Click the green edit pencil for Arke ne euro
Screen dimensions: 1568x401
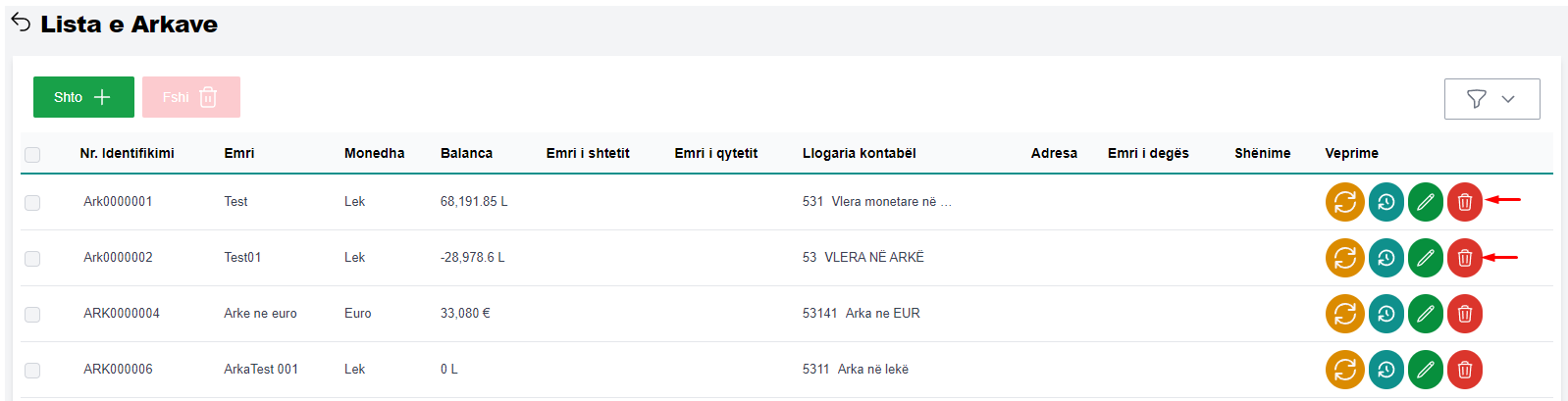point(1425,314)
